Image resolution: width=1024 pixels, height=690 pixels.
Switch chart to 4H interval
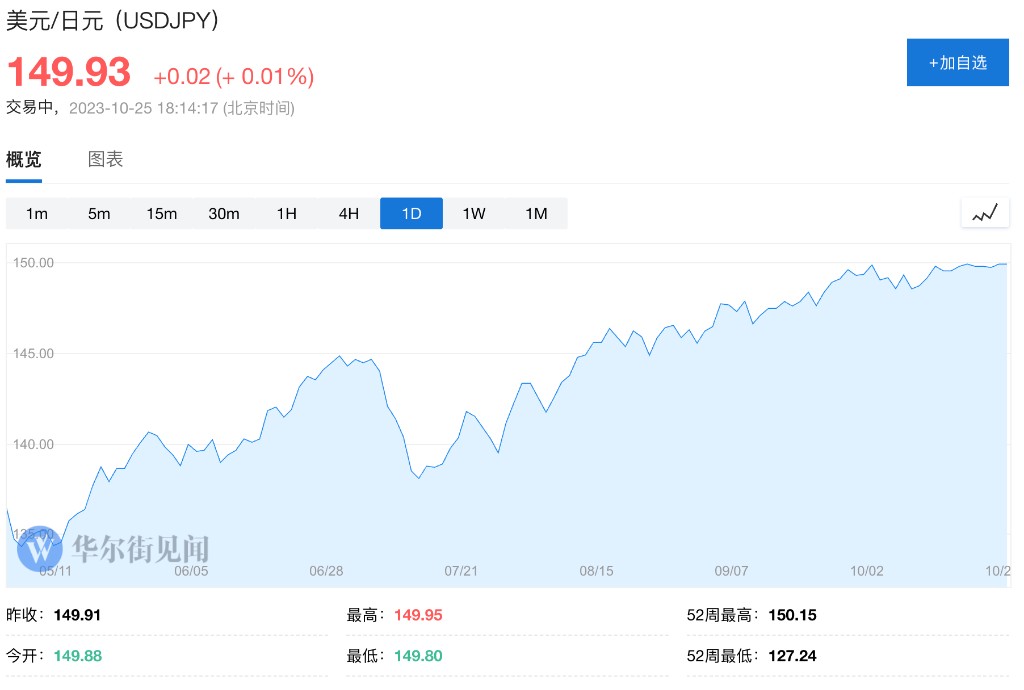pyautogui.click(x=349, y=213)
